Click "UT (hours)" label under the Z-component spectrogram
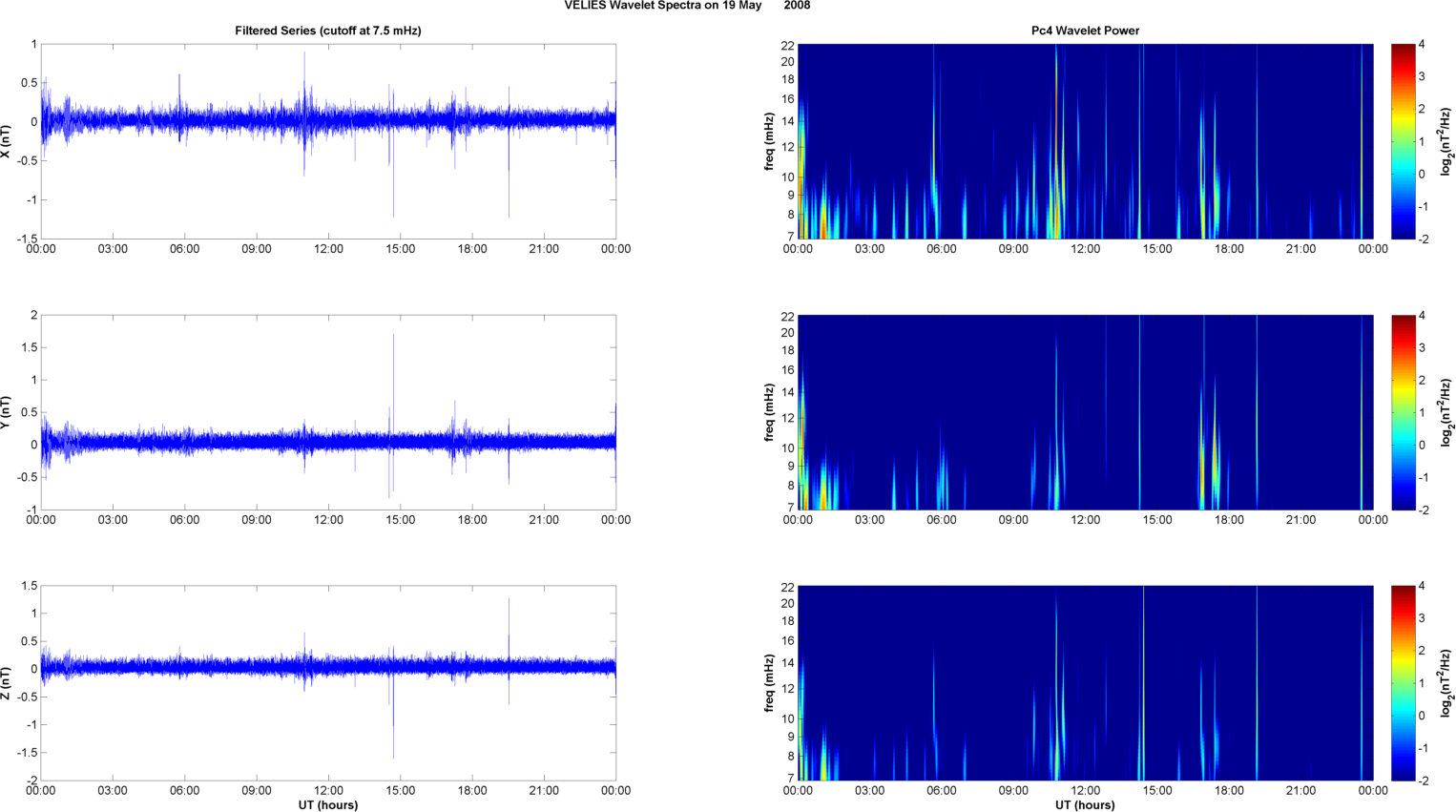Screen dimensions: 1456x812 [1085, 805]
